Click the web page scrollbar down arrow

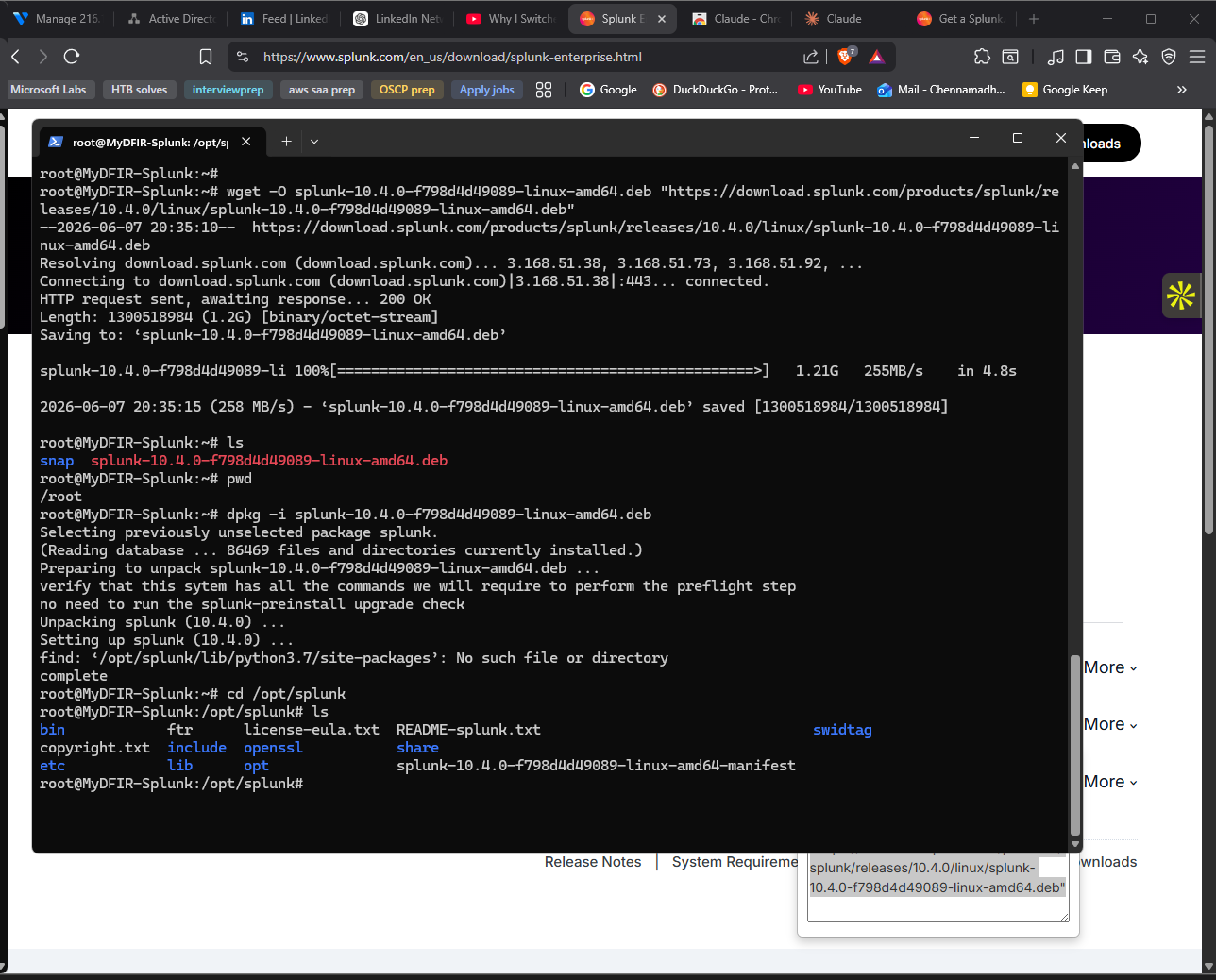pos(1208,967)
